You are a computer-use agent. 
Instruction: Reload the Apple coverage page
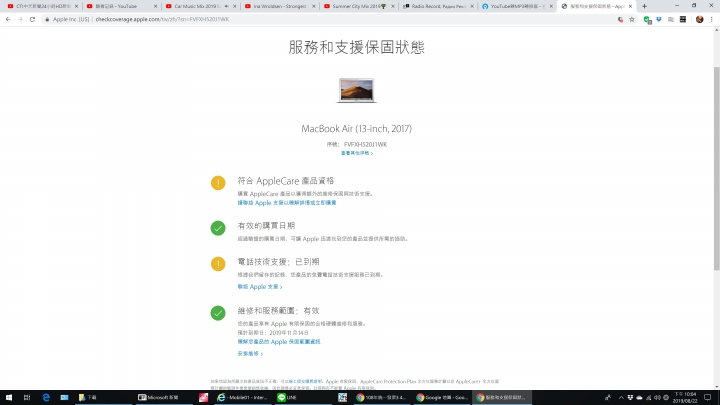click(32, 19)
